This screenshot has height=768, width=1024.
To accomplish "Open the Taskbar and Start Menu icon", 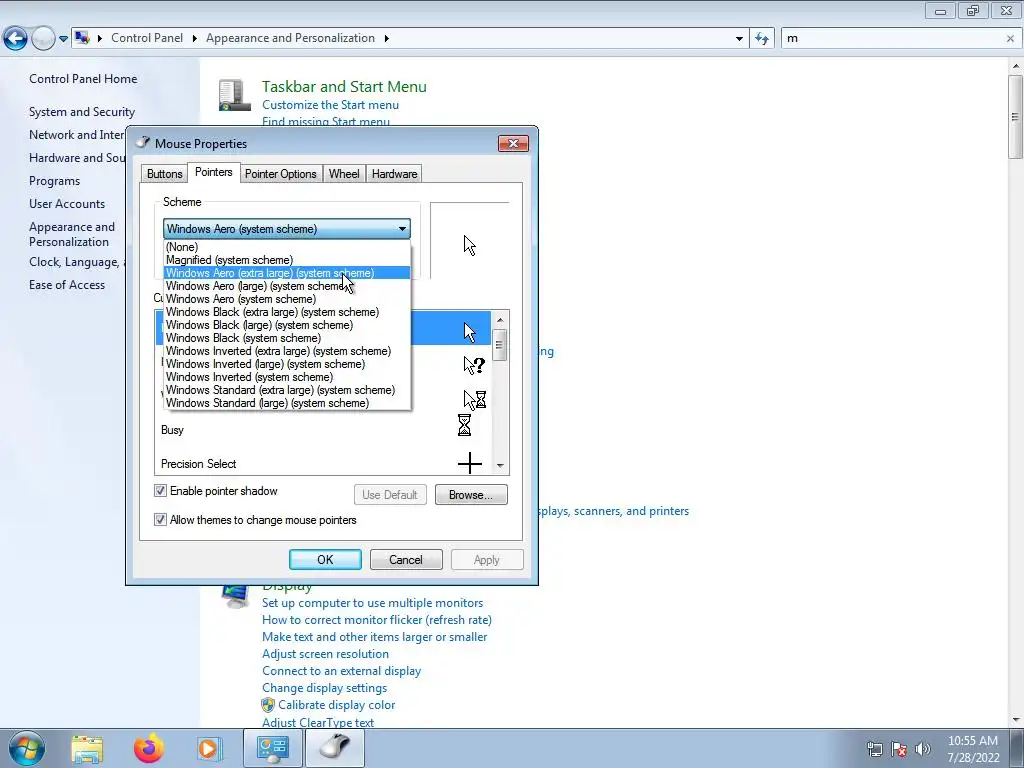I will pyautogui.click(x=234, y=95).
